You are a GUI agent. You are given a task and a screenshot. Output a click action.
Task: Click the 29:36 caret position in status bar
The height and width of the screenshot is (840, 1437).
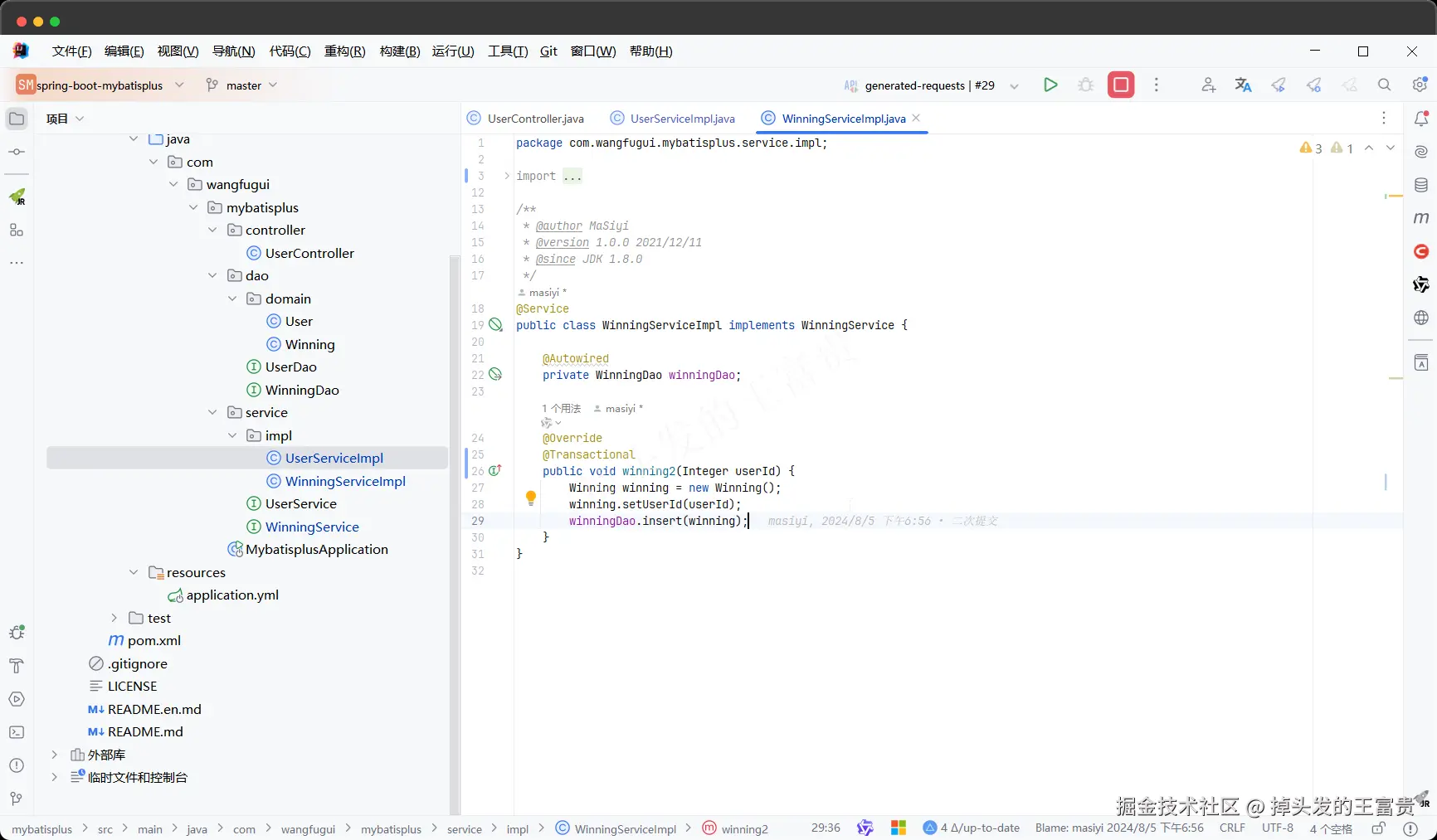click(x=826, y=828)
